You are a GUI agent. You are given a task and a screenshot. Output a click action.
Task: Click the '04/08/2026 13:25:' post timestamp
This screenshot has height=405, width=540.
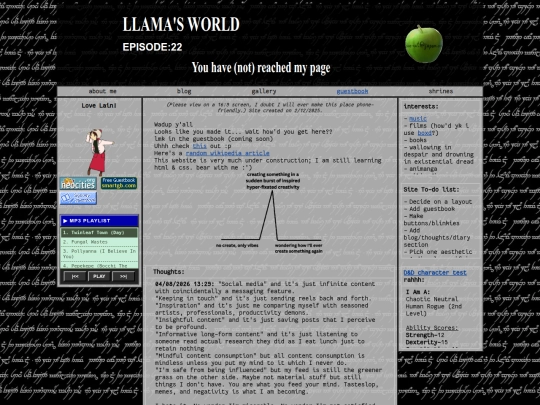coord(185,284)
